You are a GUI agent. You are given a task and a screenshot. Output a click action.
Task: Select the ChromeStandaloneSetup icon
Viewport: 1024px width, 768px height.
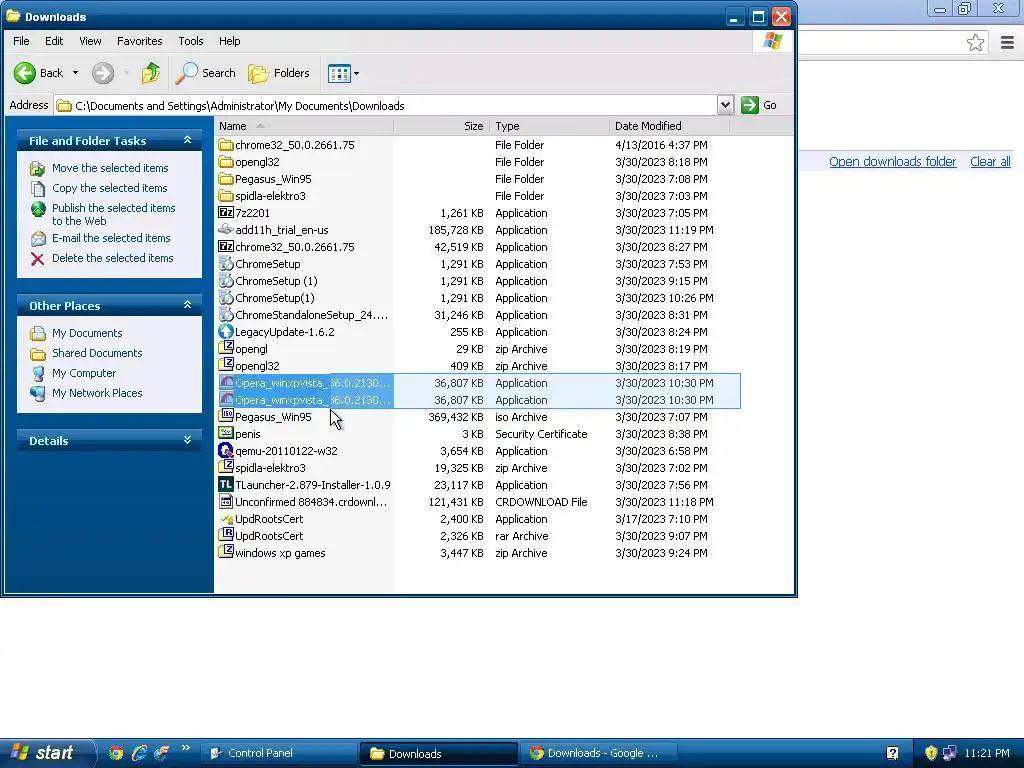[x=226, y=315]
